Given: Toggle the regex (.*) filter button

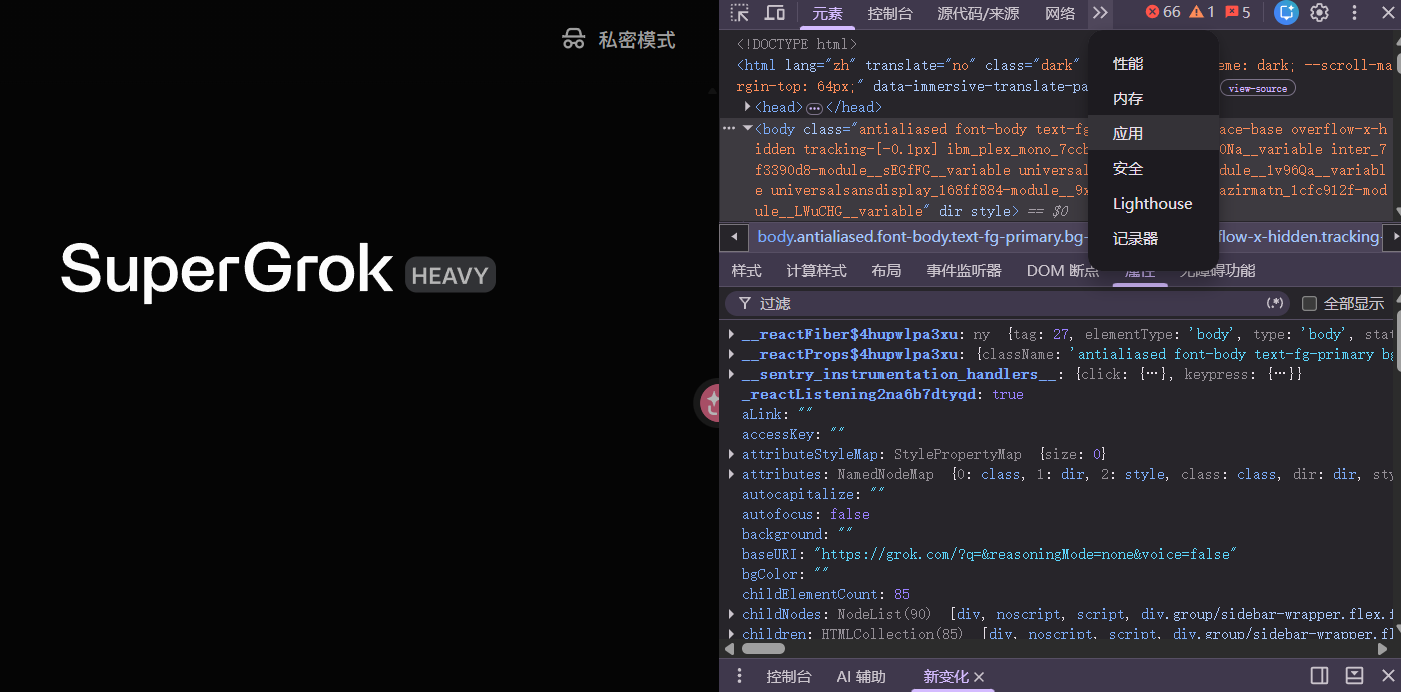Looking at the screenshot, I should (1275, 303).
